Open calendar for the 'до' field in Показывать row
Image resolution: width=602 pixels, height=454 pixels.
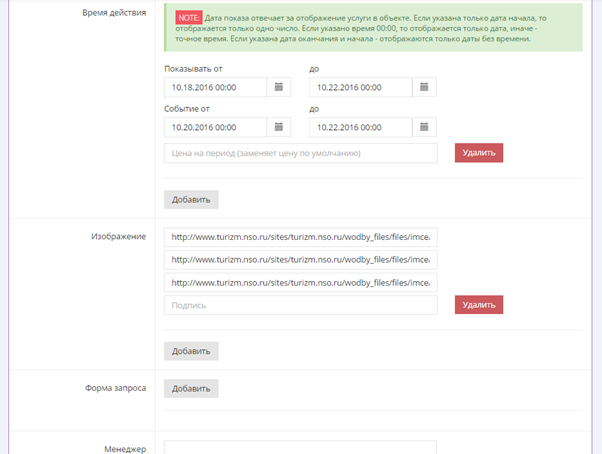[425, 88]
